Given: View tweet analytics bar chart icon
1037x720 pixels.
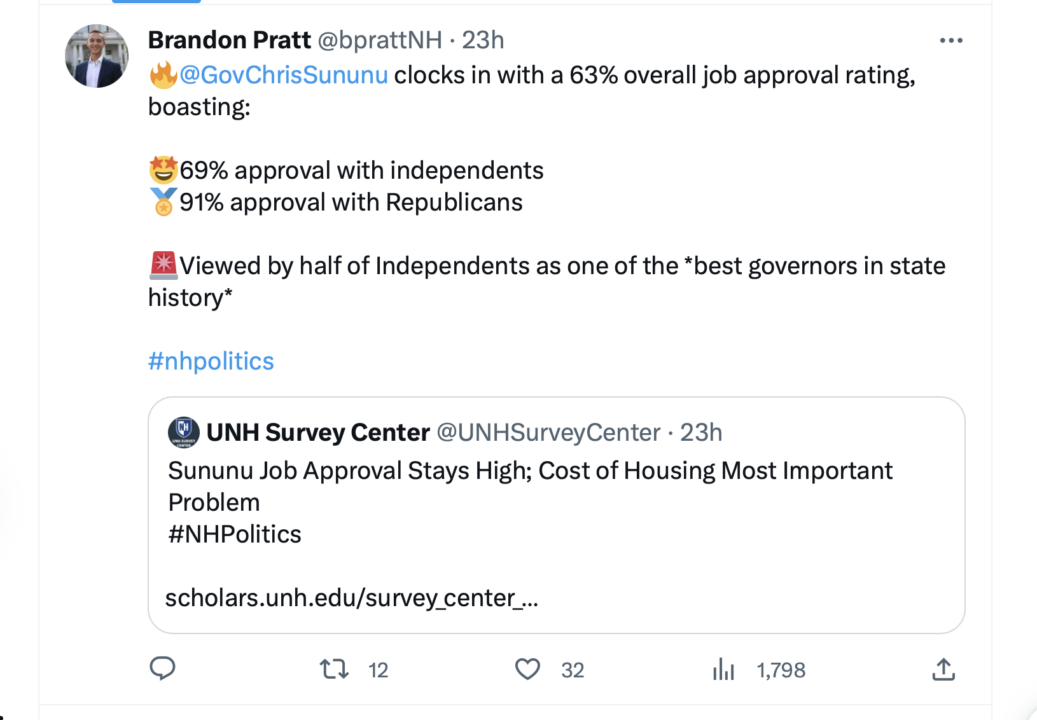Looking at the screenshot, I should pos(723,670).
